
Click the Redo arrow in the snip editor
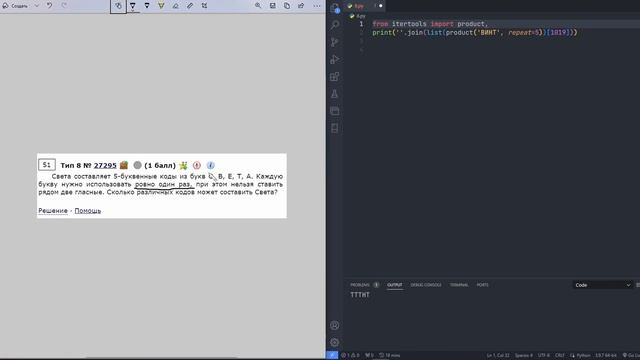point(64,6)
